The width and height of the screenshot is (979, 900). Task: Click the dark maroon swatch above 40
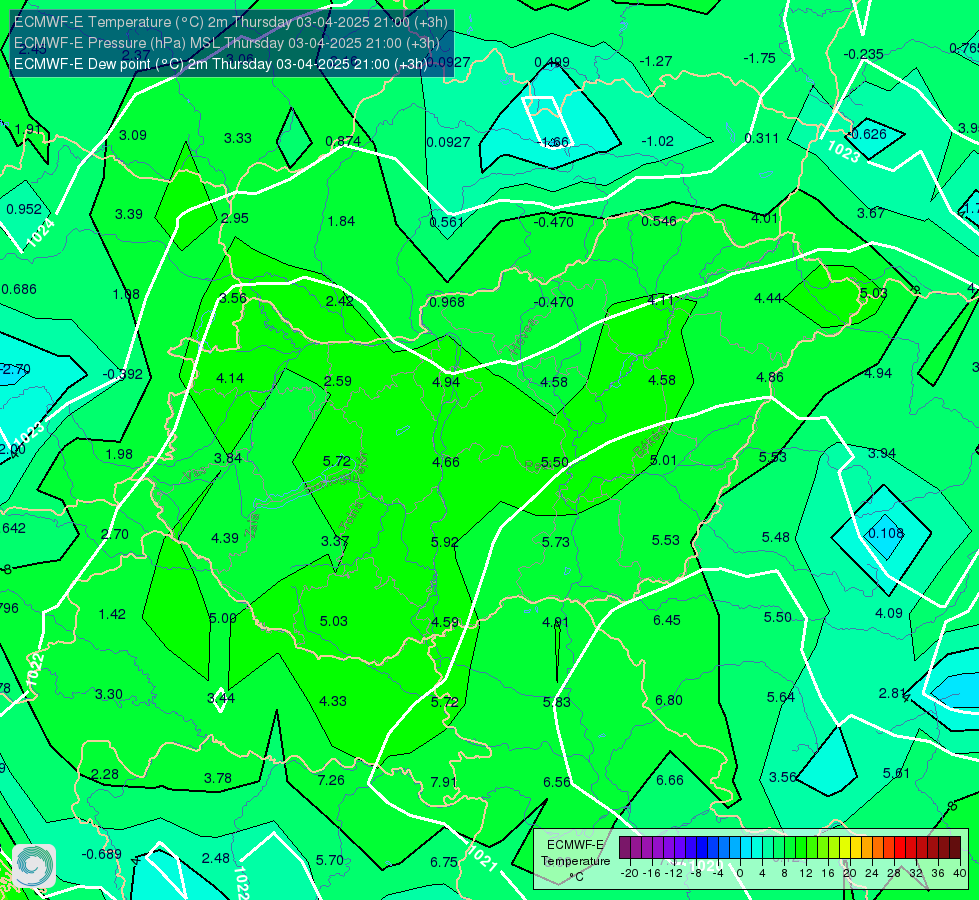click(x=955, y=848)
